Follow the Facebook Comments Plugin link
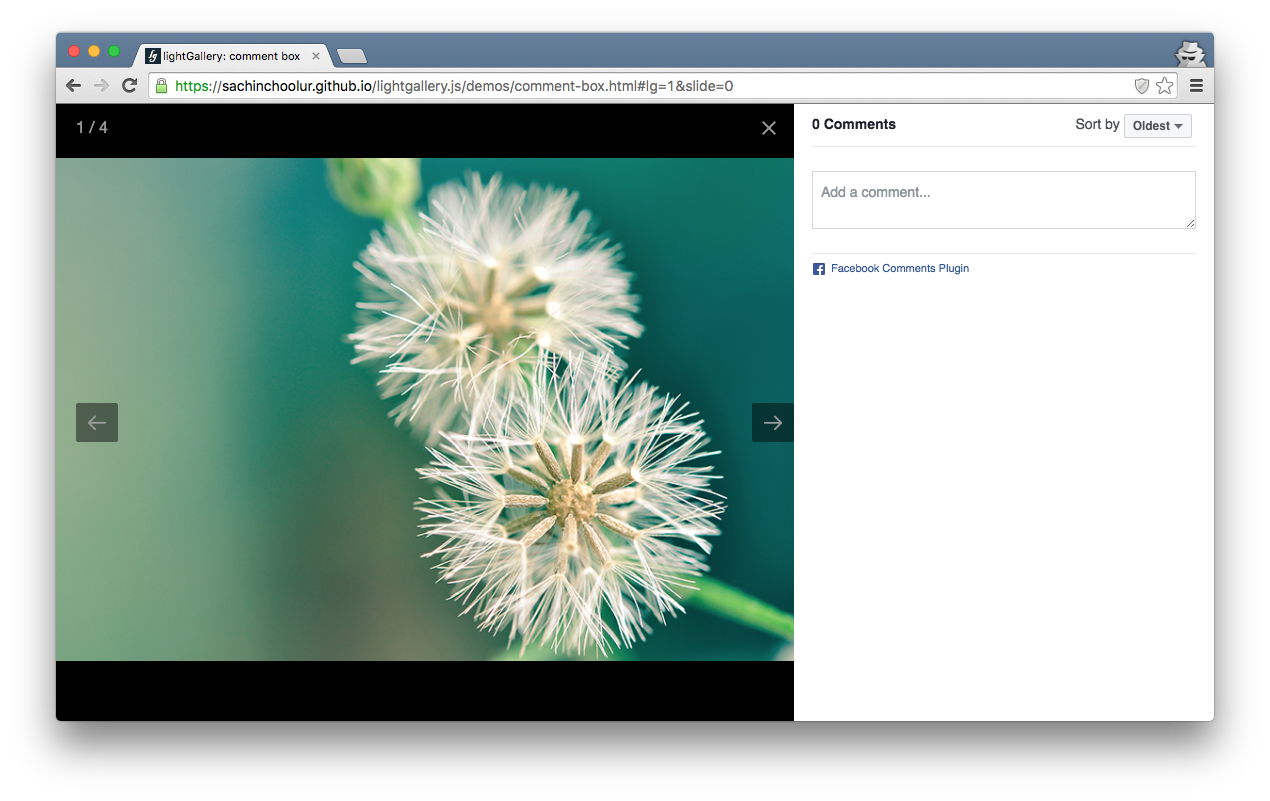 coord(899,268)
